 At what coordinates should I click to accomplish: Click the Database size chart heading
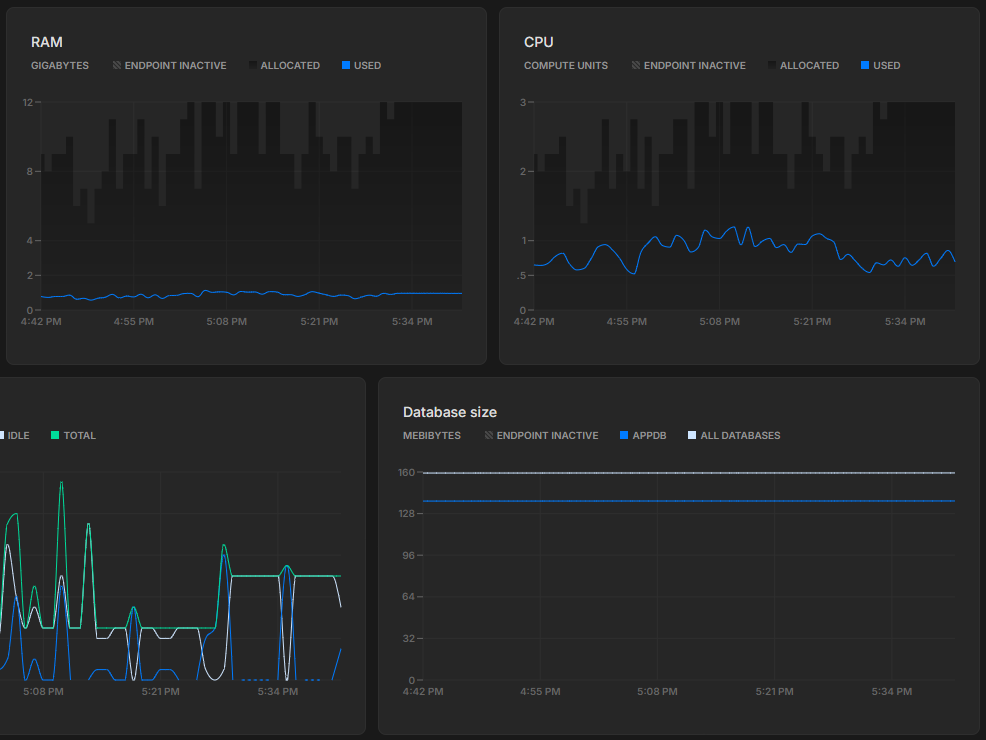(449, 412)
